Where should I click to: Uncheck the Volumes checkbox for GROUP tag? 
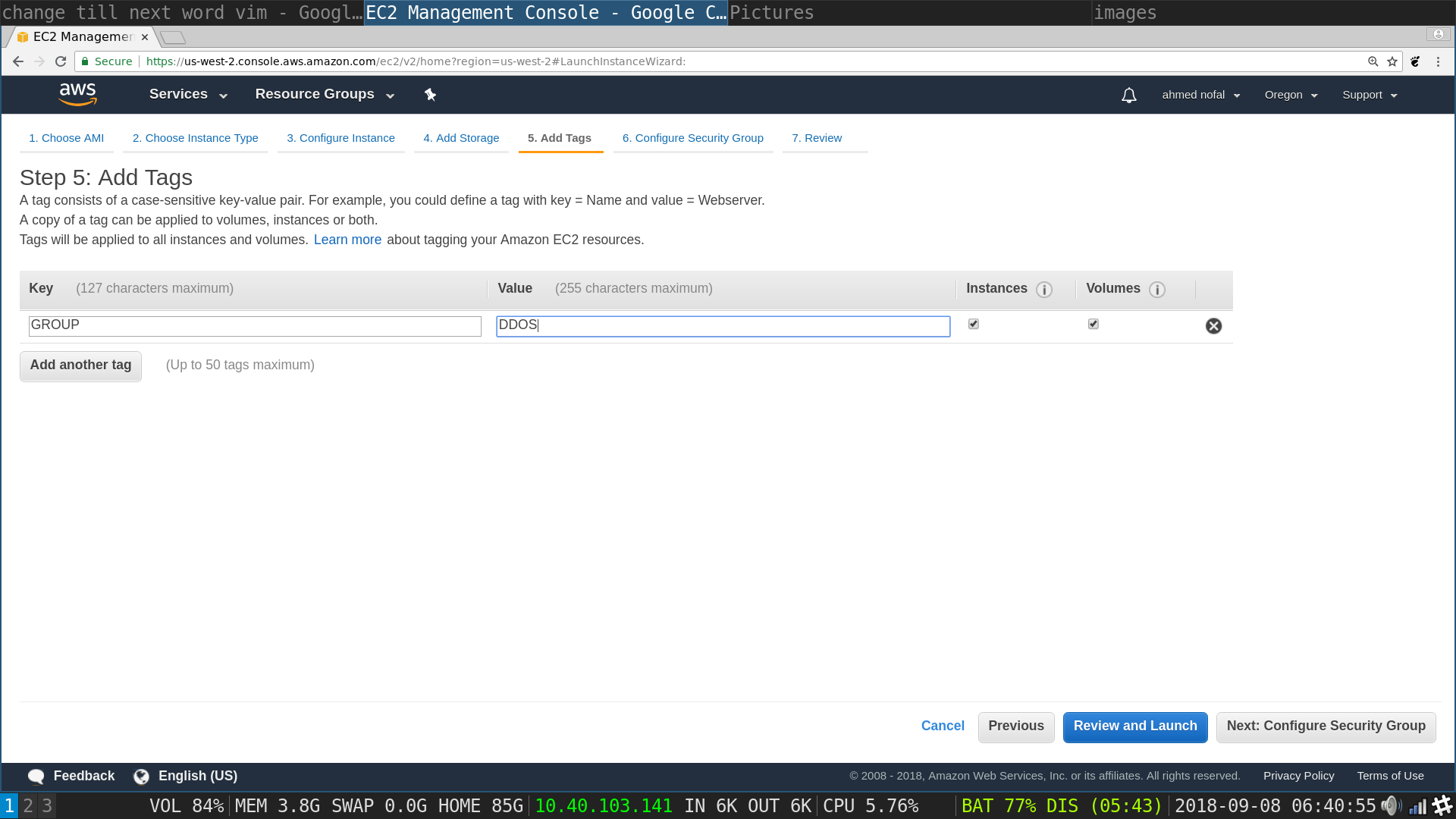[x=1094, y=324]
